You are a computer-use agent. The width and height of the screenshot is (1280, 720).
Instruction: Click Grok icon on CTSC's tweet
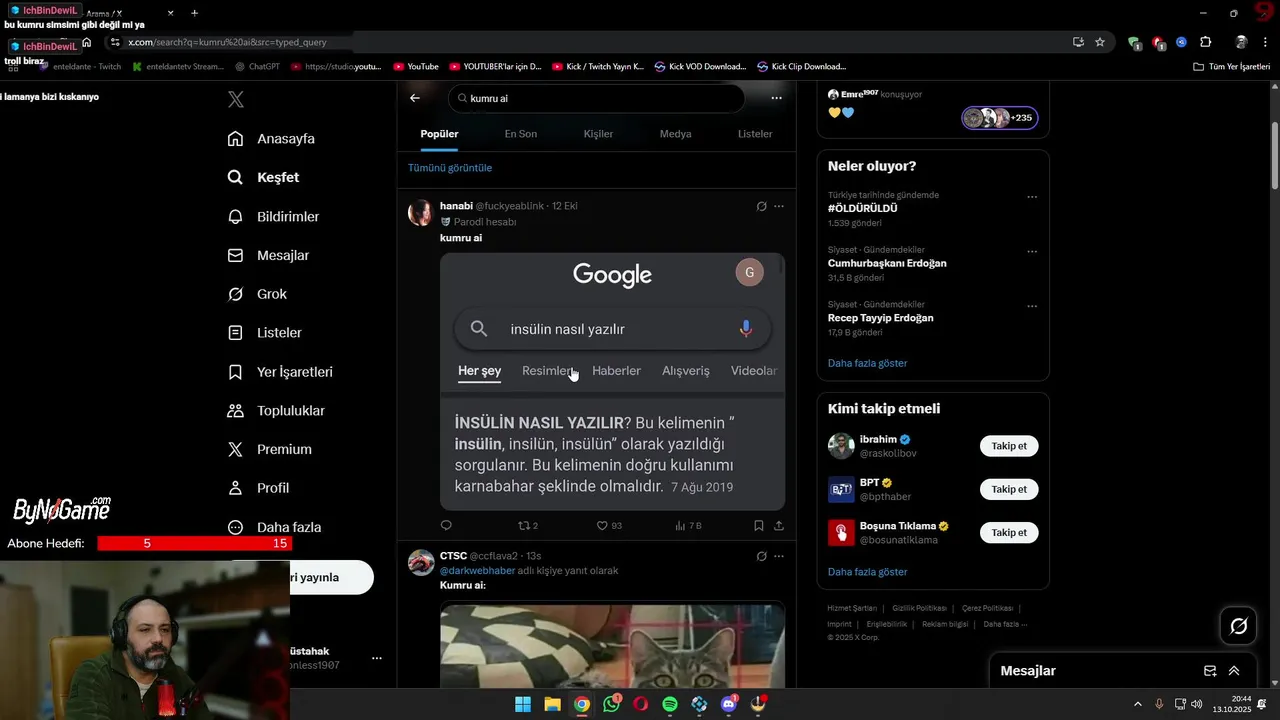pyautogui.click(x=761, y=556)
